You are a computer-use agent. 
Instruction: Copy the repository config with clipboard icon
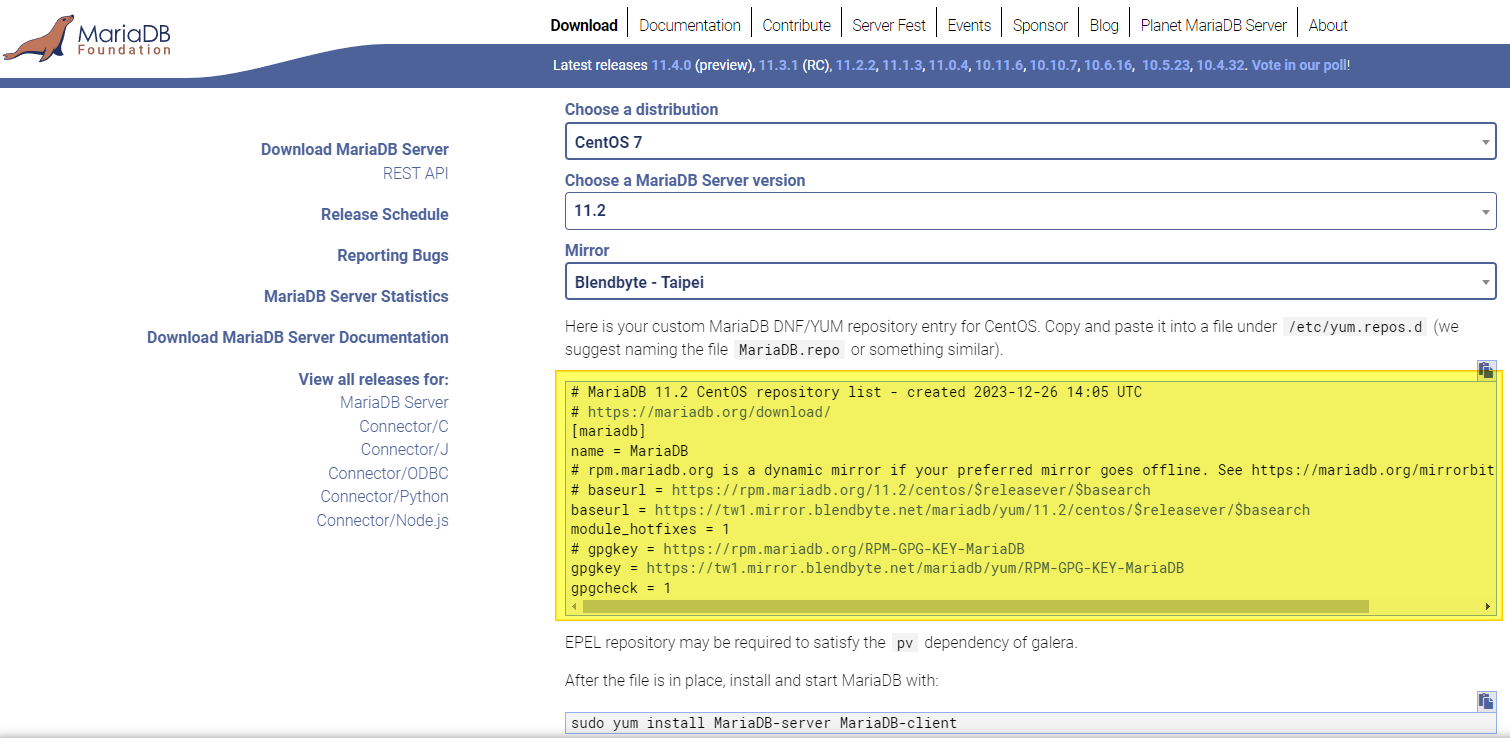pos(1486,370)
